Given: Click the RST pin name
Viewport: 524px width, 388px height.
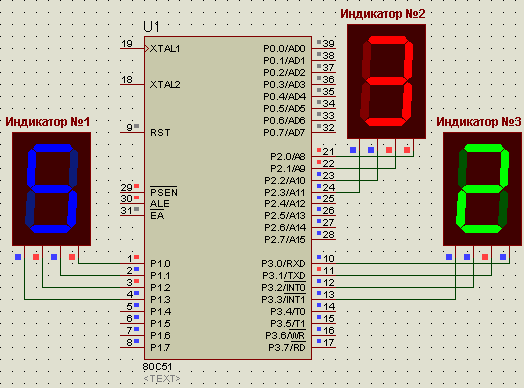Looking at the screenshot, I should 160,133.
